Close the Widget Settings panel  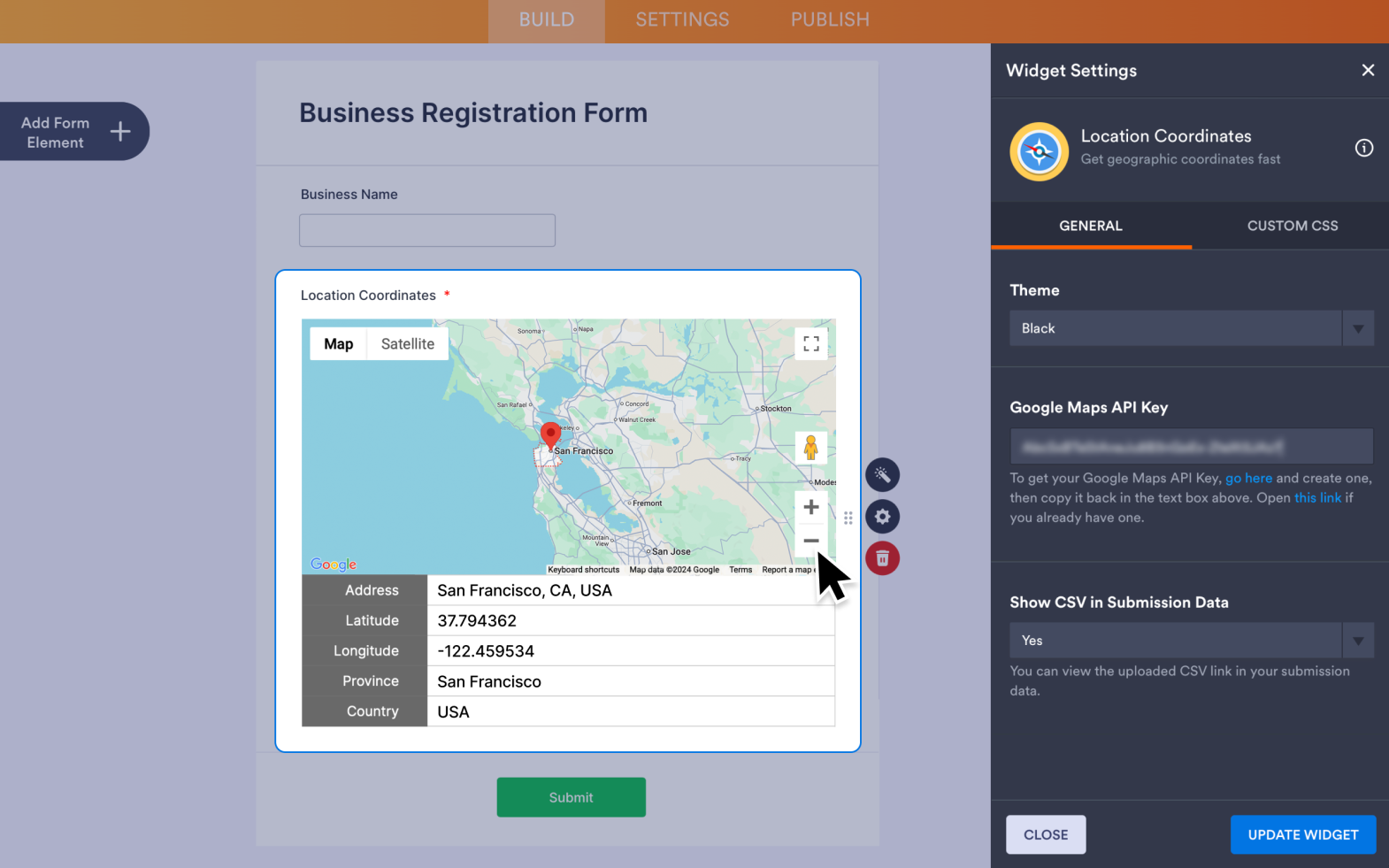(1367, 70)
